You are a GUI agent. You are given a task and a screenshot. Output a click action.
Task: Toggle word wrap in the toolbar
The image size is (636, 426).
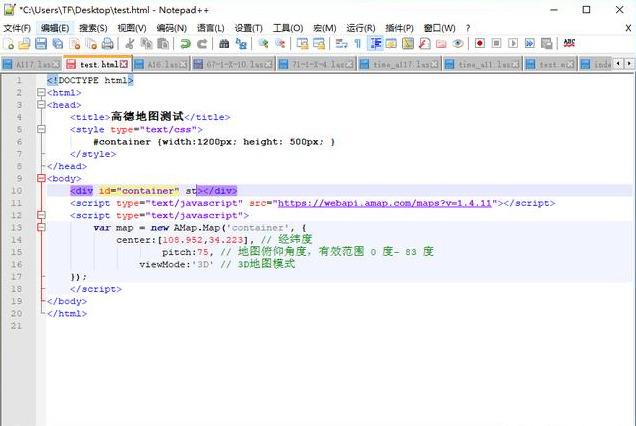click(342, 43)
